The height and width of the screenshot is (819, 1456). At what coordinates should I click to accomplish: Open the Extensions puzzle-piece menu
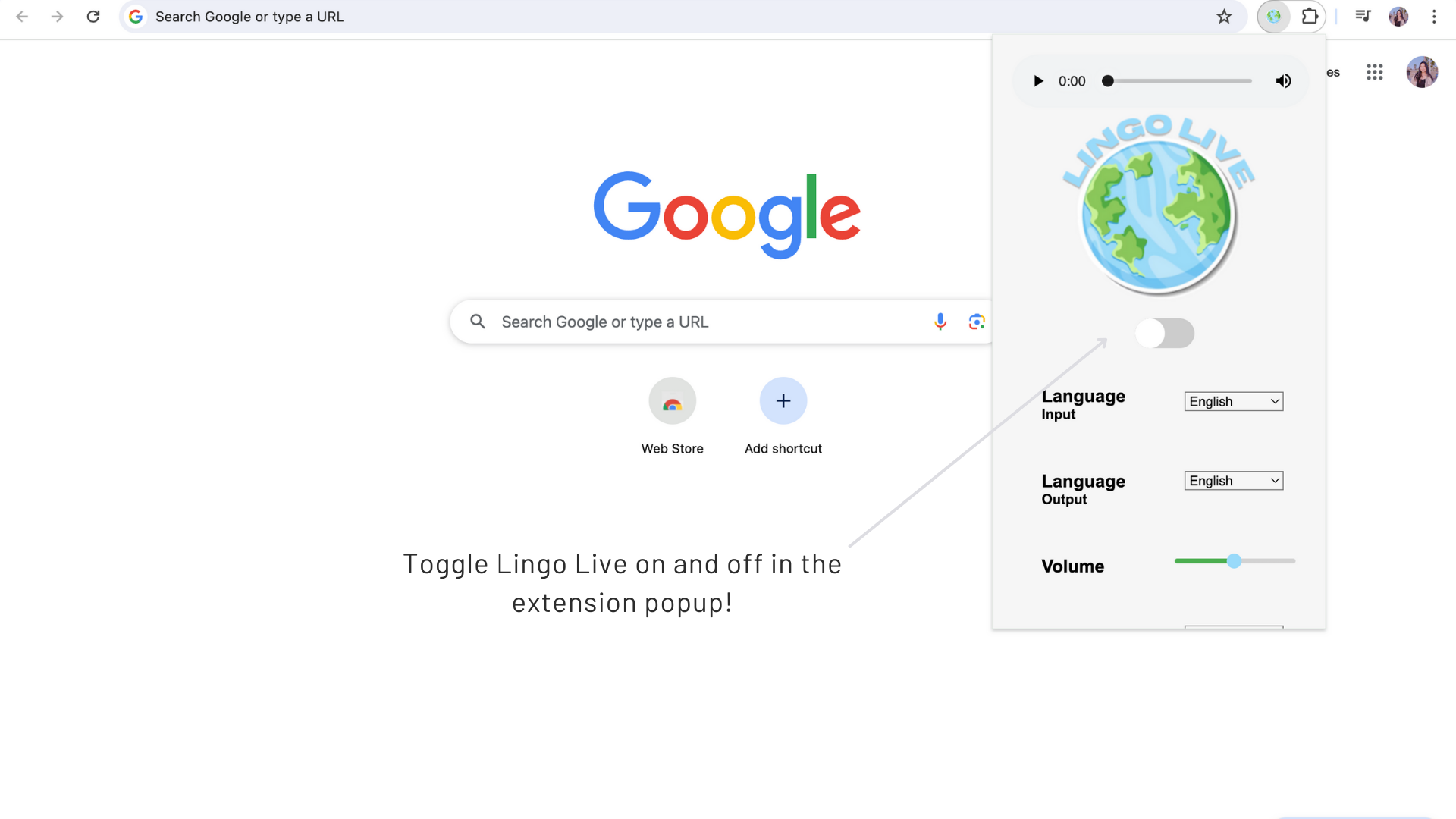pos(1310,17)
